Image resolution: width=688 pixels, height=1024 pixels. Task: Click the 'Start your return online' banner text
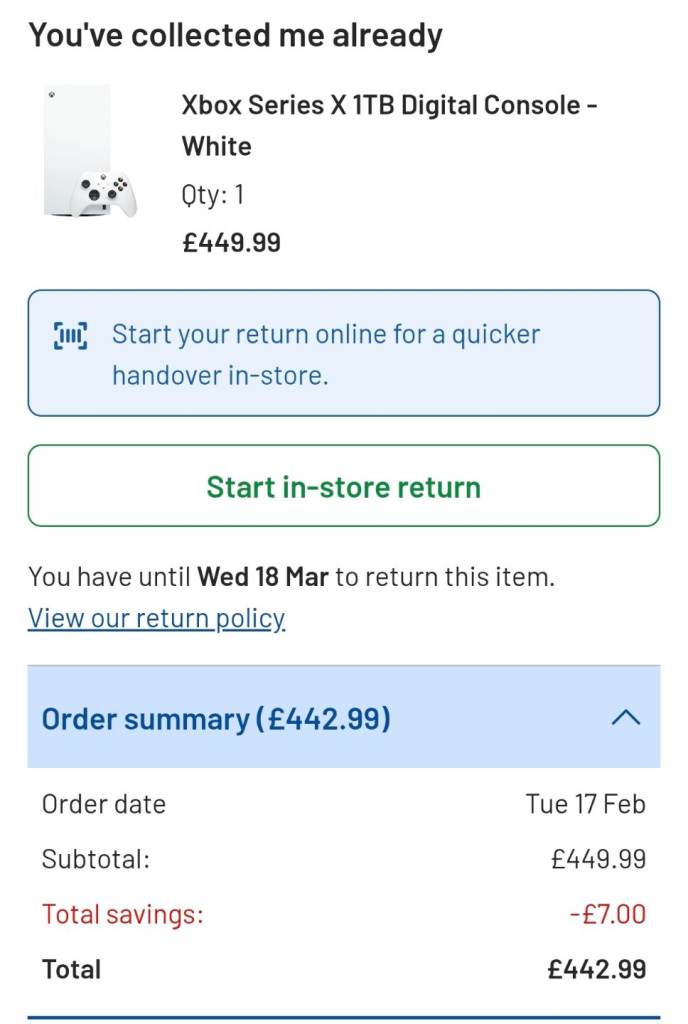point(326,354)
